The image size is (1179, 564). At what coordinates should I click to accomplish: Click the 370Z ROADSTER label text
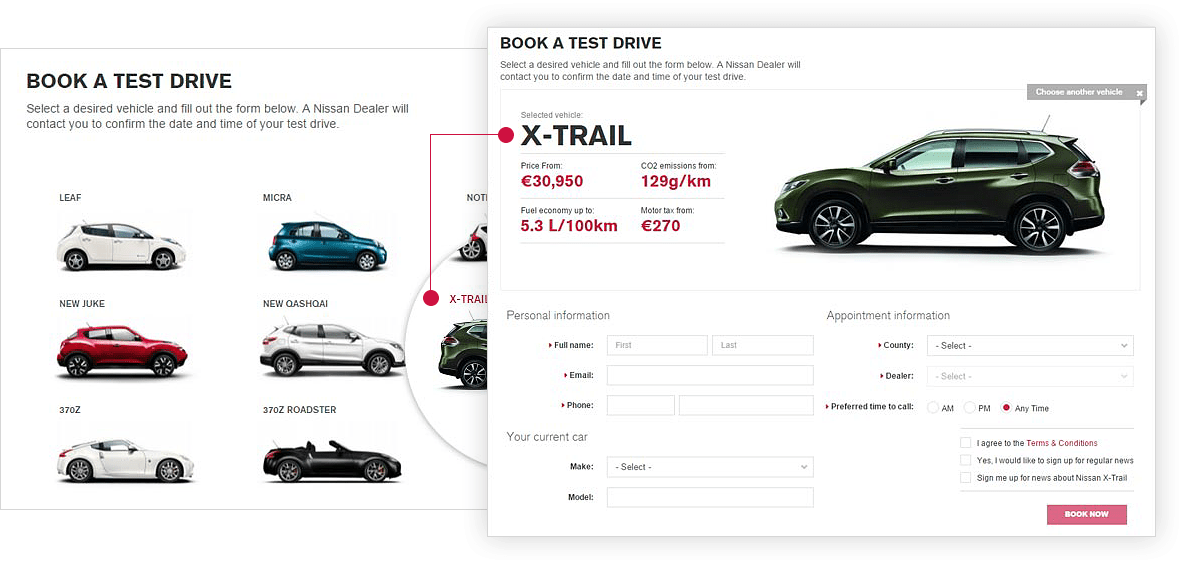point(299,410)
